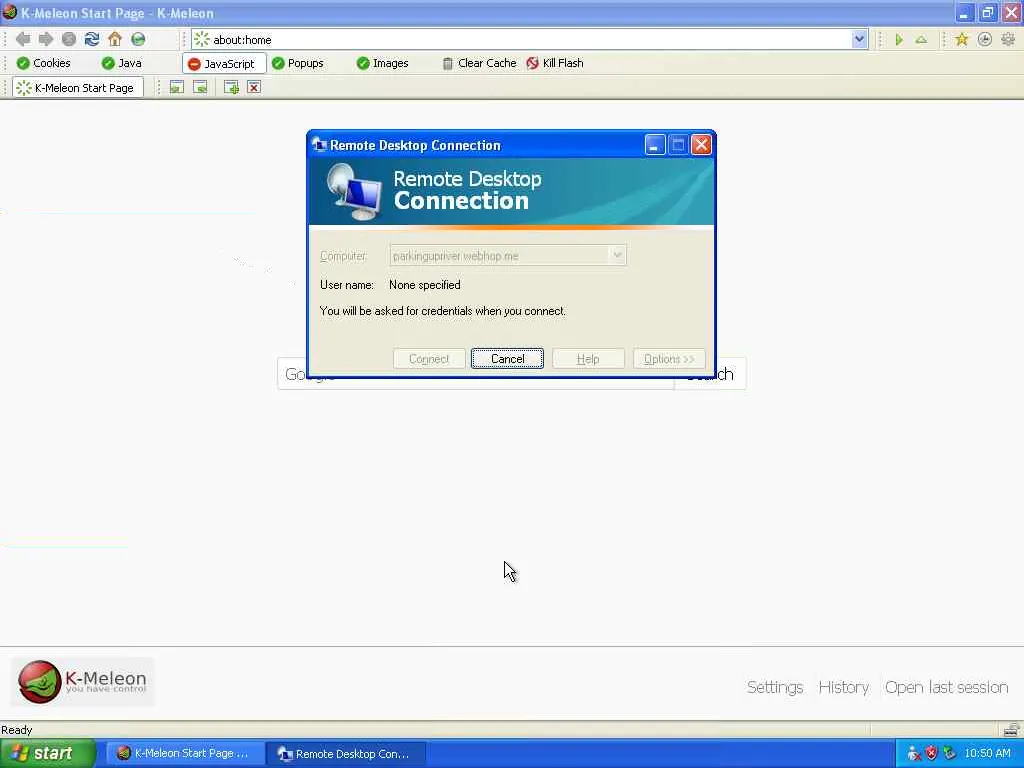Switch to the K-Meleon Start Page taskbar button

point(183,753)
